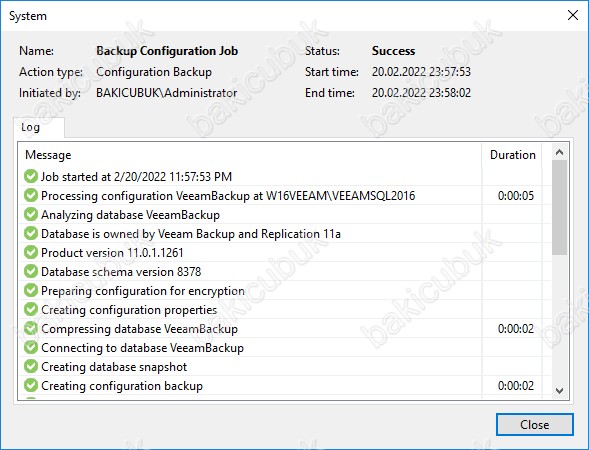The image size is (589, 450).
Task: Click check icon beside 'Database is owned by Veeam'
Action: [31, 233]
